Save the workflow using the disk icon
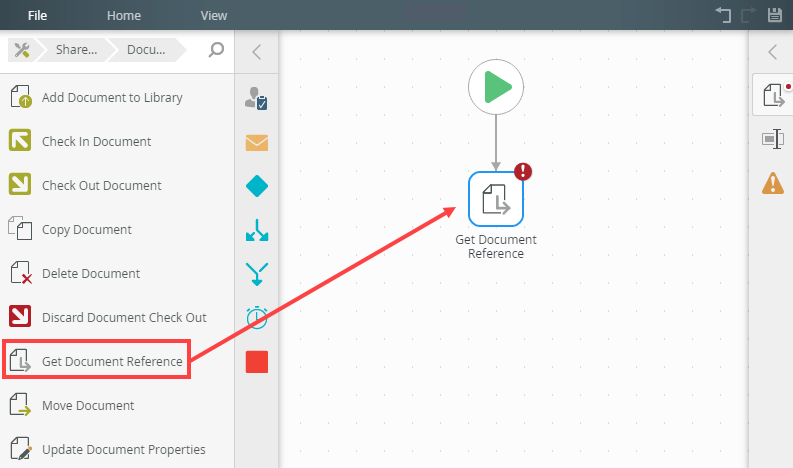This screenshot has height=468, width=793. point(775,15)
